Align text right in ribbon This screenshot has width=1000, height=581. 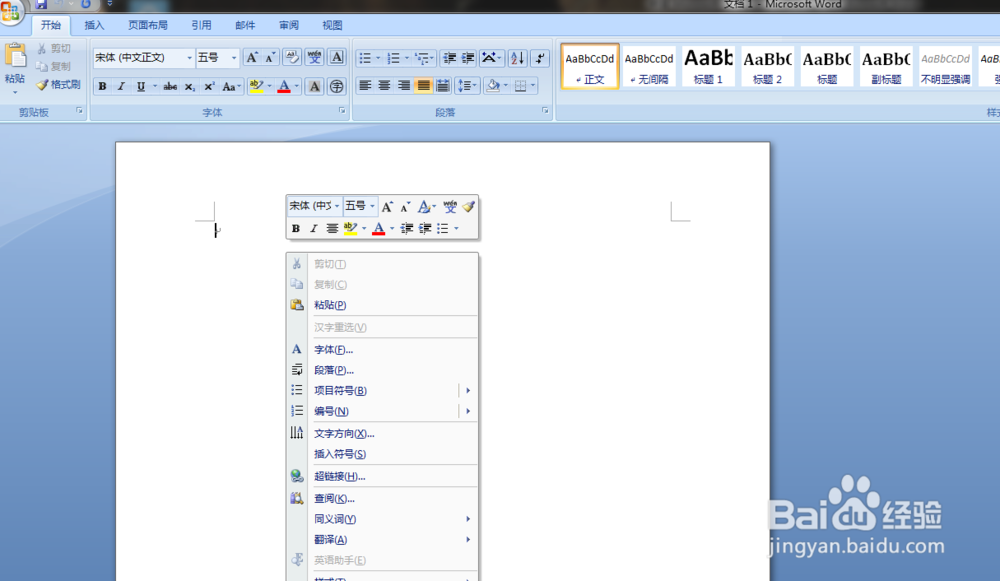pos(404,85)
